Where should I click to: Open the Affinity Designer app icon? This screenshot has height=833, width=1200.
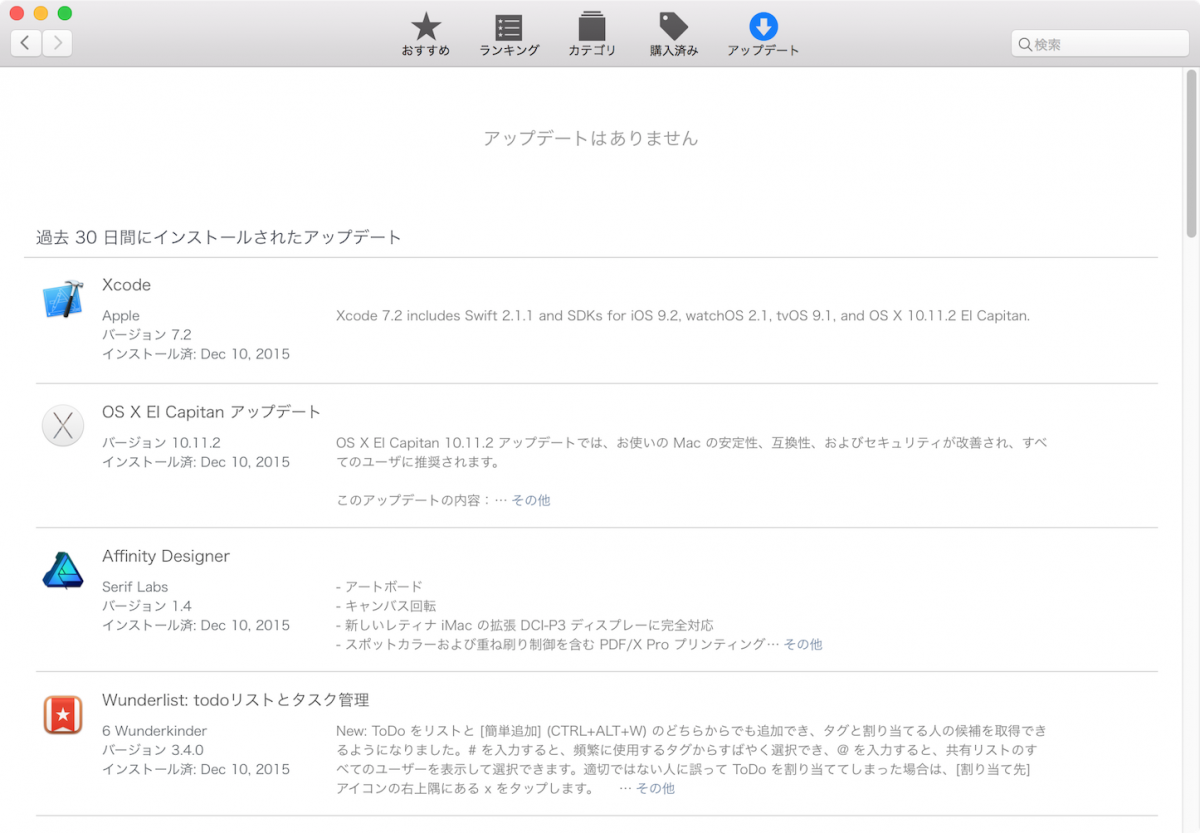click(x=63, y=570)
